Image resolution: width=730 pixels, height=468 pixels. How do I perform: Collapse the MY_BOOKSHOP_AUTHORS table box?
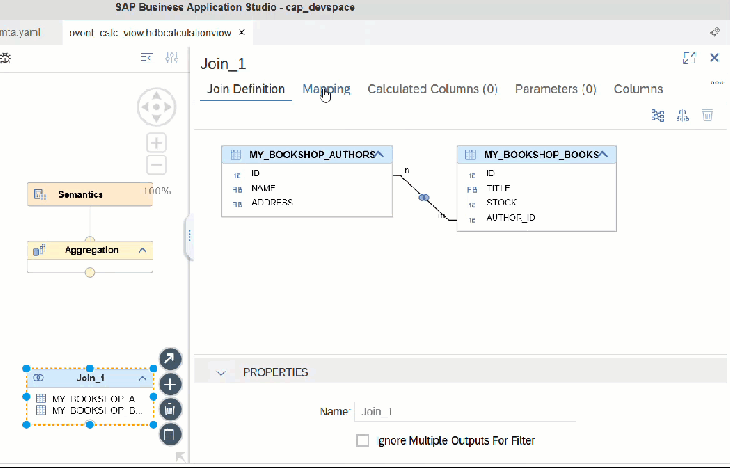380,154
